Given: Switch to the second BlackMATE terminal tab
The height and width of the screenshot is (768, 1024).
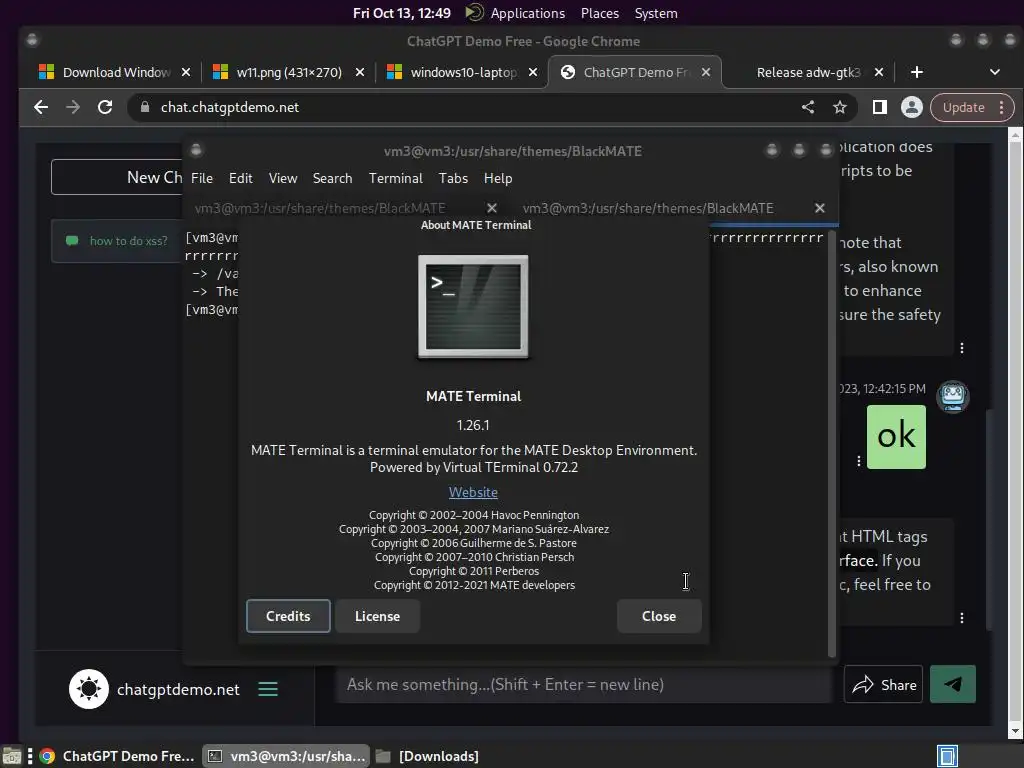Looking at the screenshot, I should pos(648,208).
